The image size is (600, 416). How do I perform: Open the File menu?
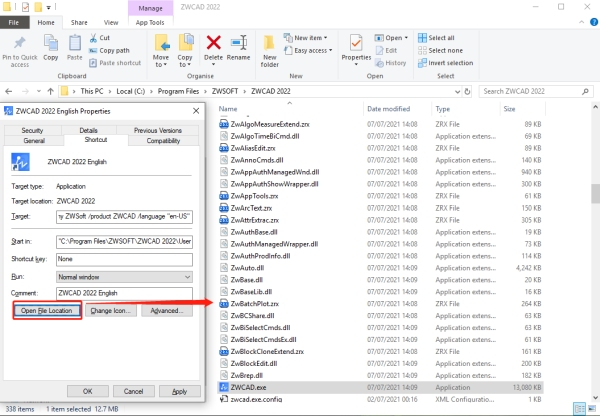point(14,23)
